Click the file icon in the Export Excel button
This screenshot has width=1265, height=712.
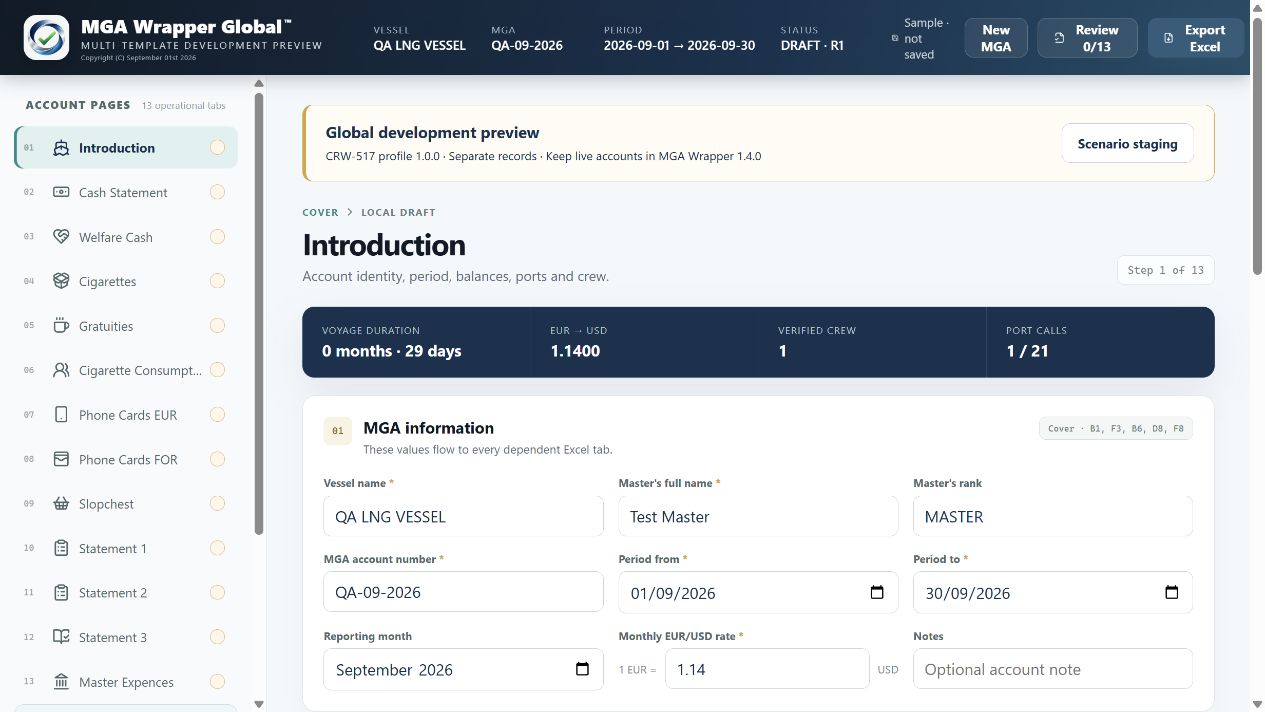1169,38
